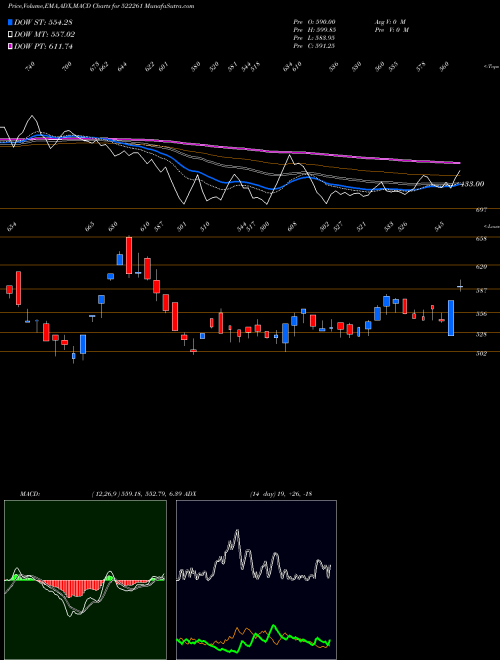Click the first top label reading 740
Viewport: 500px width, 660px height.
29,66
